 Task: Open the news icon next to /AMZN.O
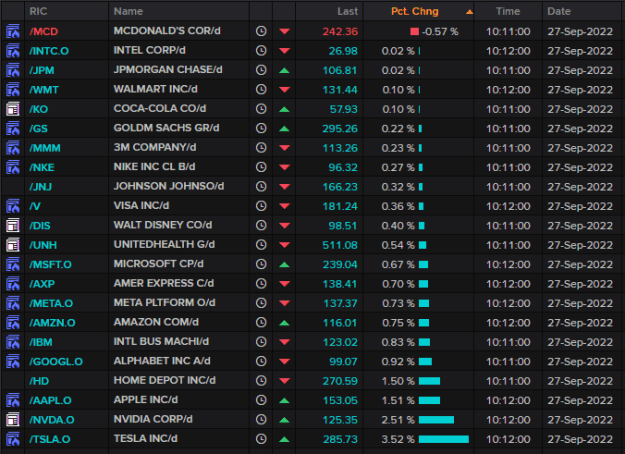[x=13, y=322]
